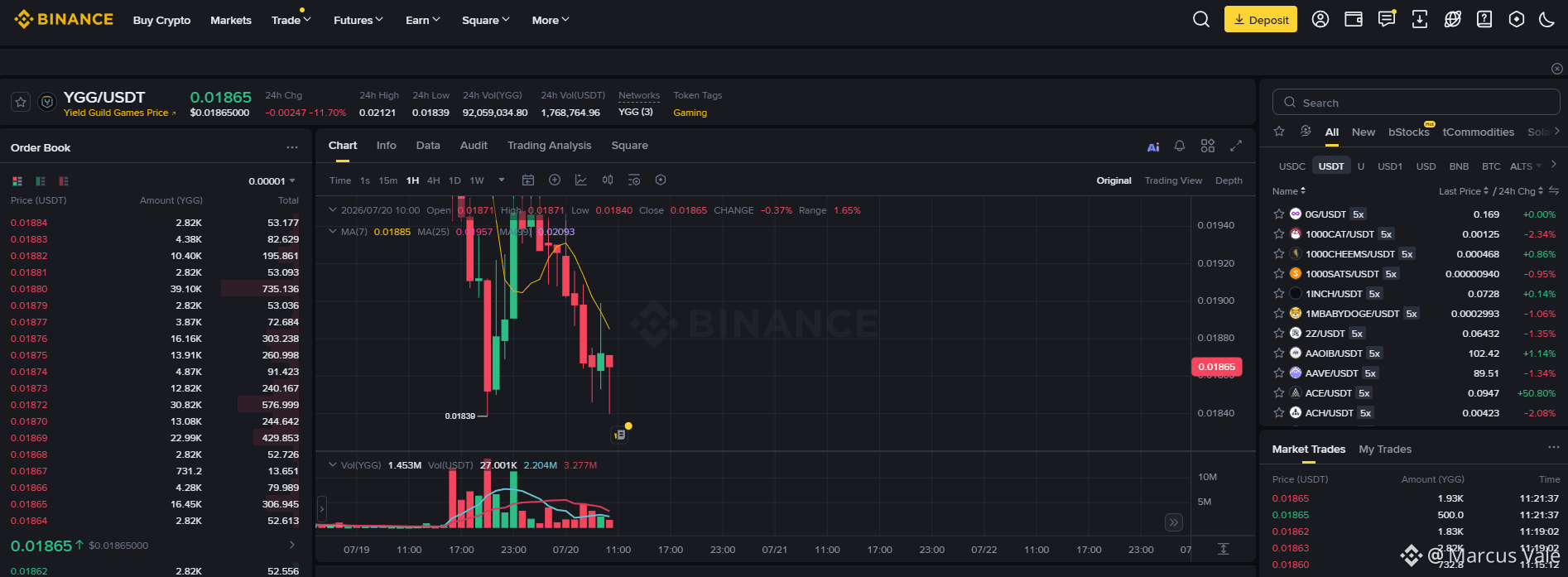Click the Gaming token tag
The height and width of the screenshot is (577, 1568).
[x=690, y=113]
